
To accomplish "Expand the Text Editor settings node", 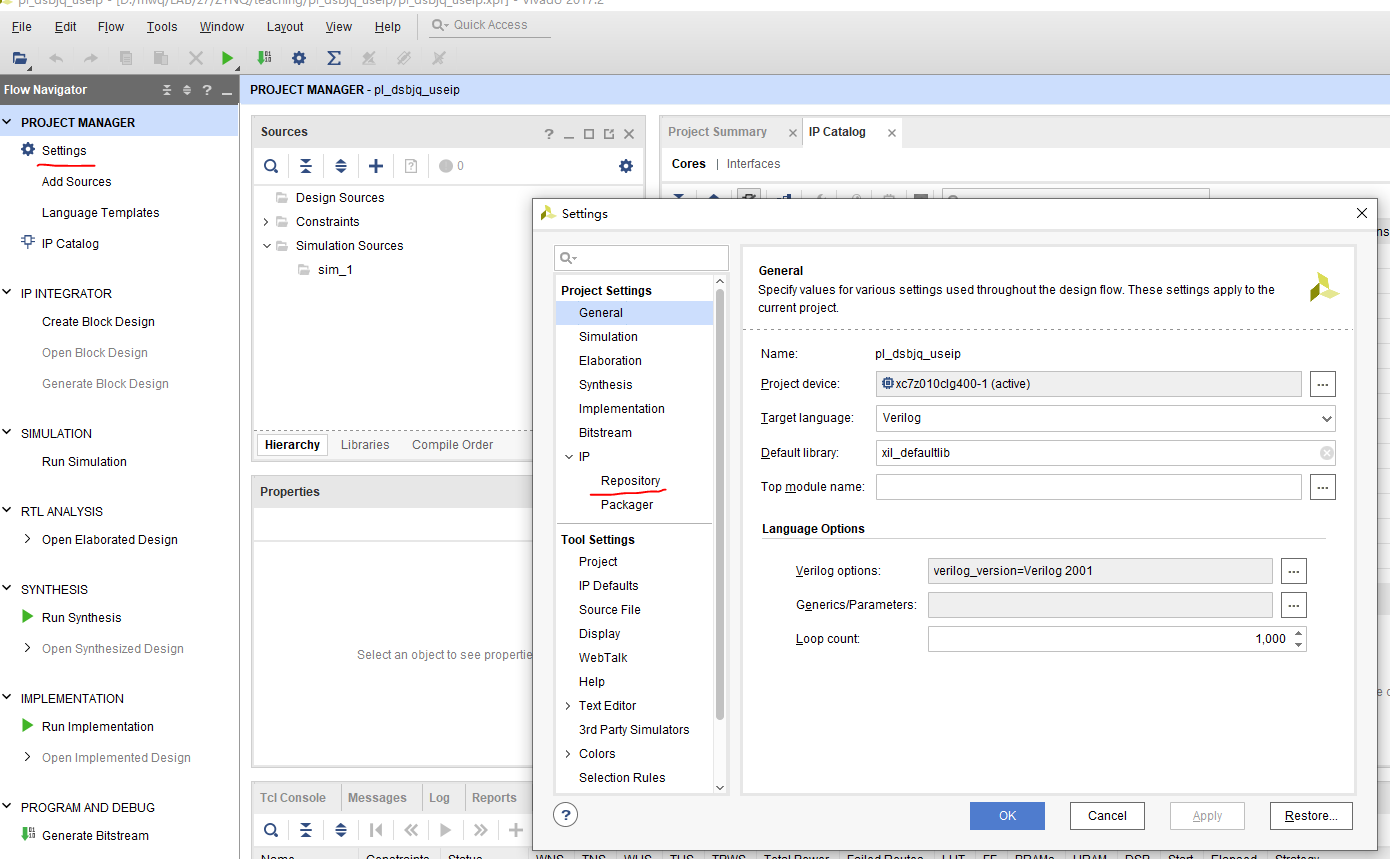I will tap(568, 706).
